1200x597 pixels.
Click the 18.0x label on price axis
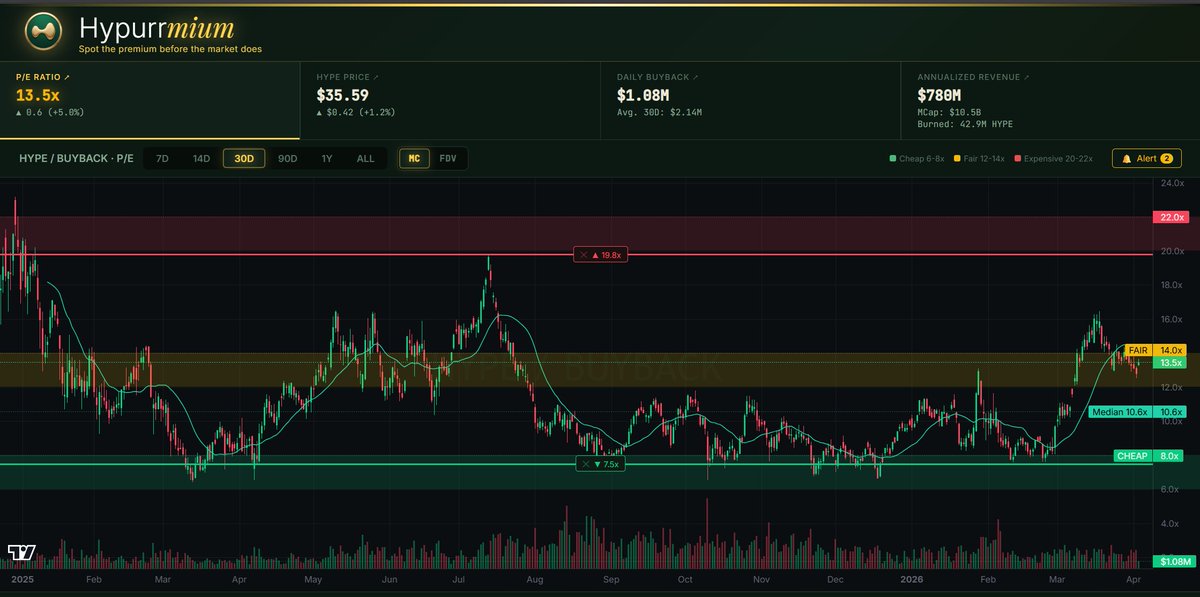point(1172,286)
